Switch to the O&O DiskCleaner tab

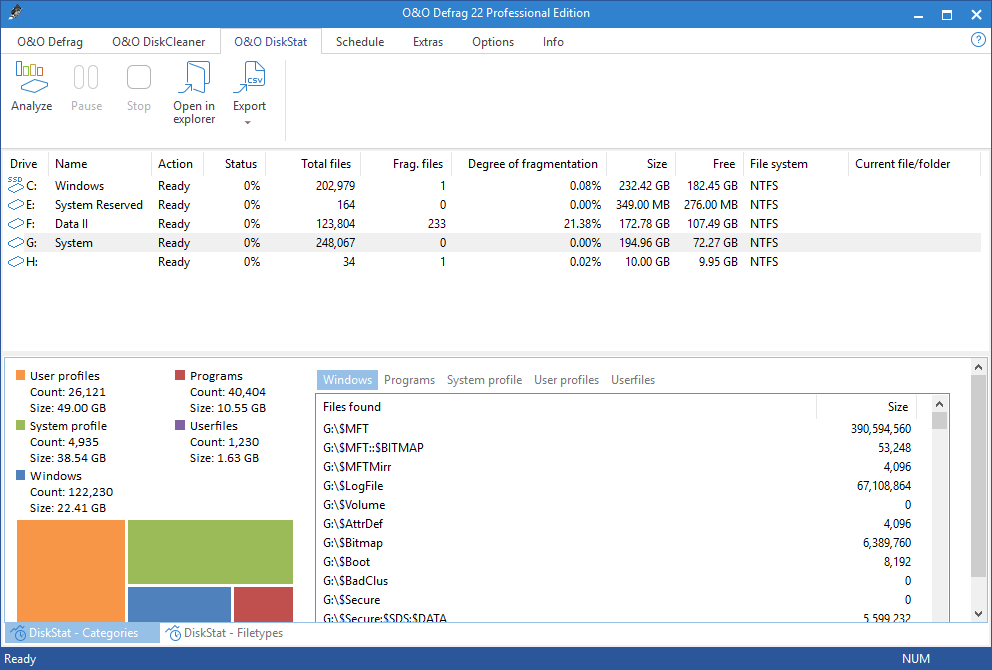tap(159, 42)
